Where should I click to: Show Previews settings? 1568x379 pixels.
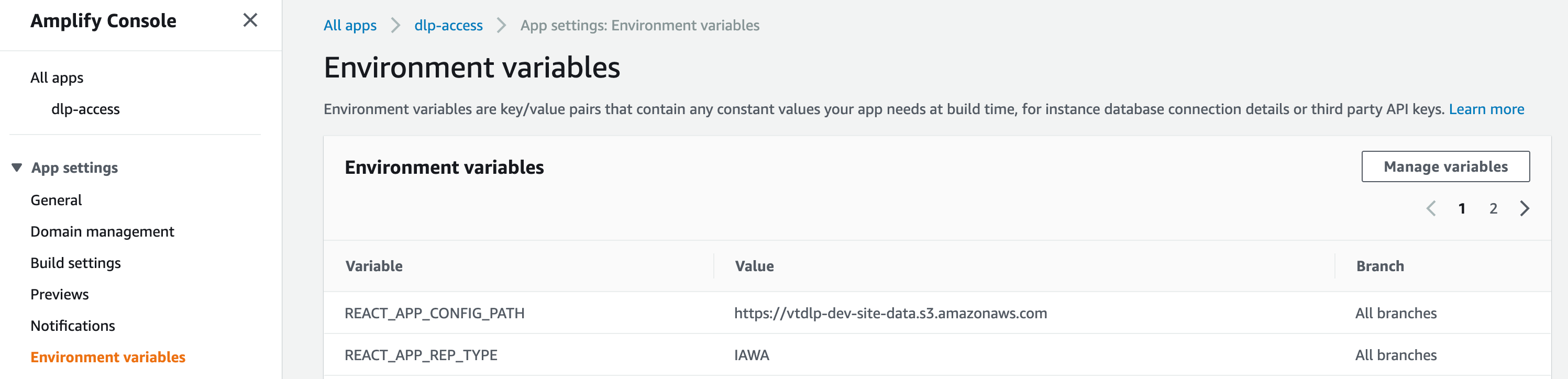60,294
